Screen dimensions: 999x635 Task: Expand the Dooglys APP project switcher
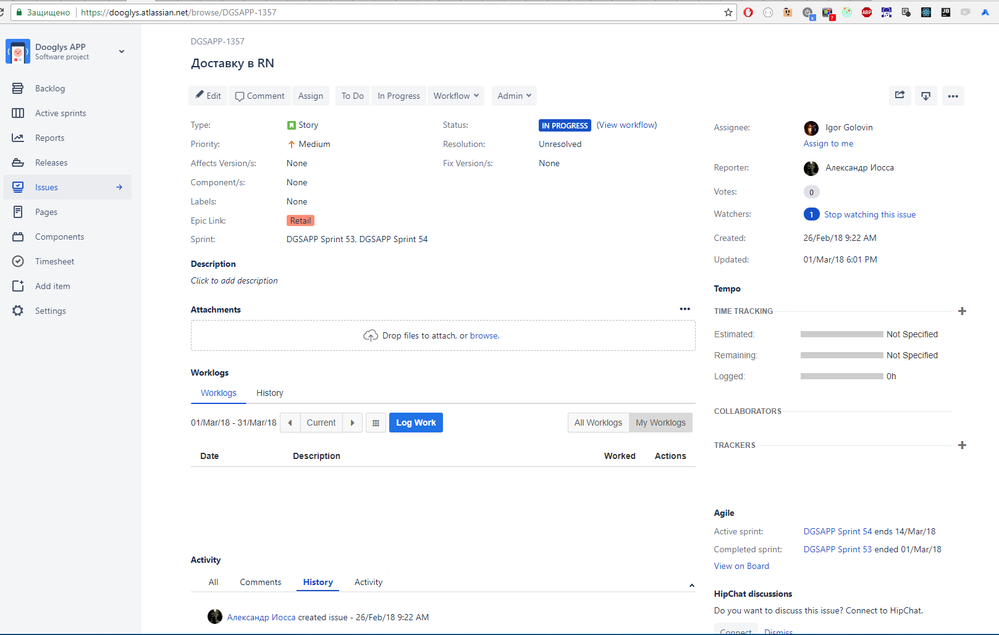click(122, 52)
